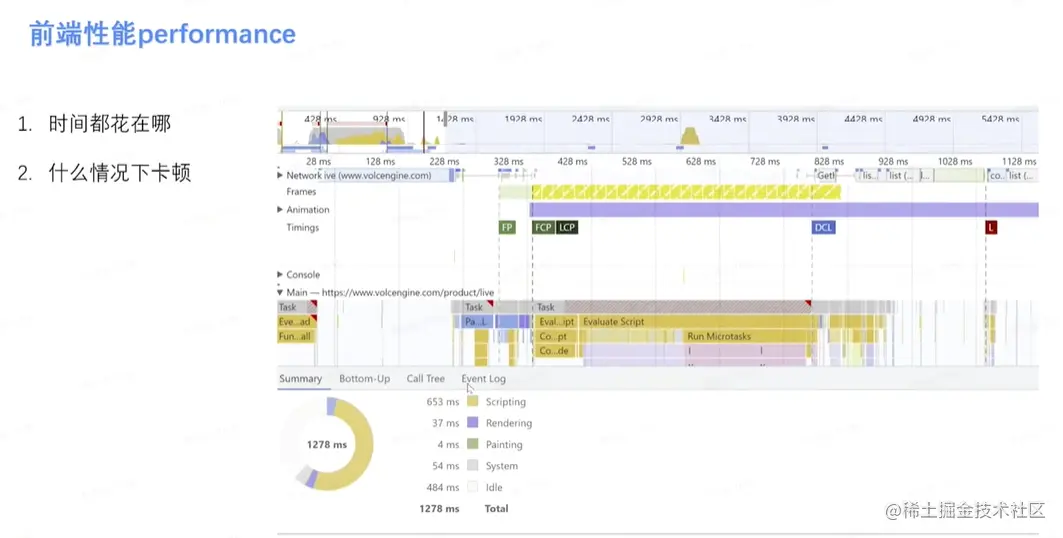Image resolution: width=1063 pixels, height=538 pixels.
Task: Click the 时间都花在哪 bullet
Action: pos(109,123)
